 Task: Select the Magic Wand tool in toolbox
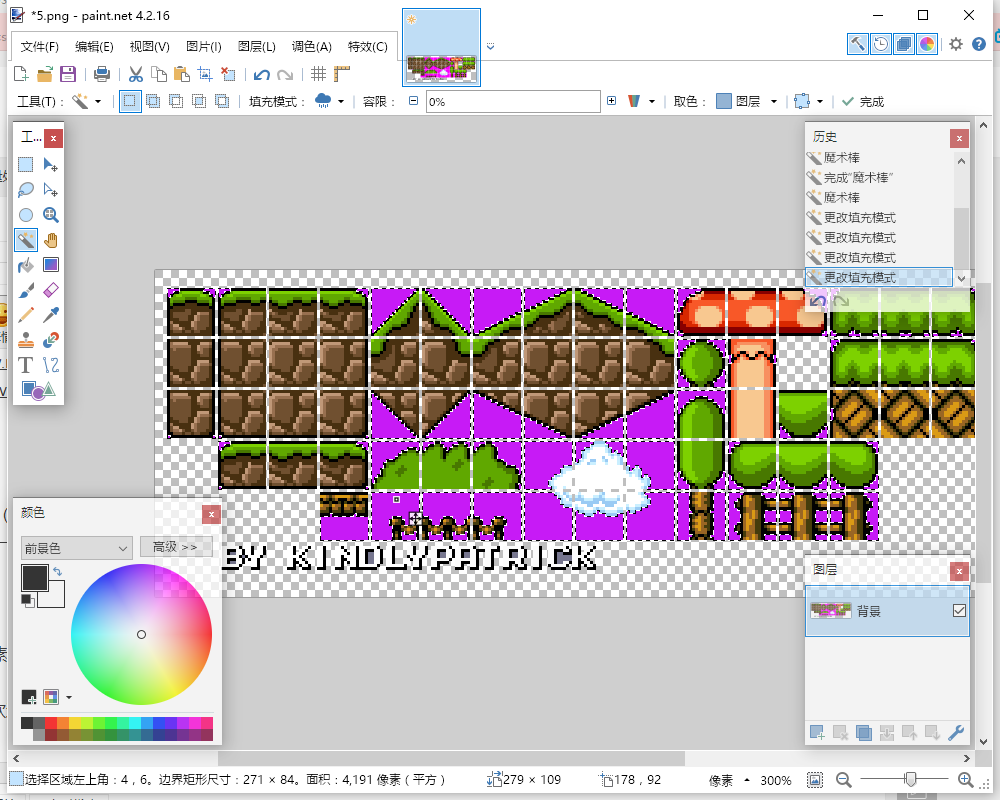26,240
